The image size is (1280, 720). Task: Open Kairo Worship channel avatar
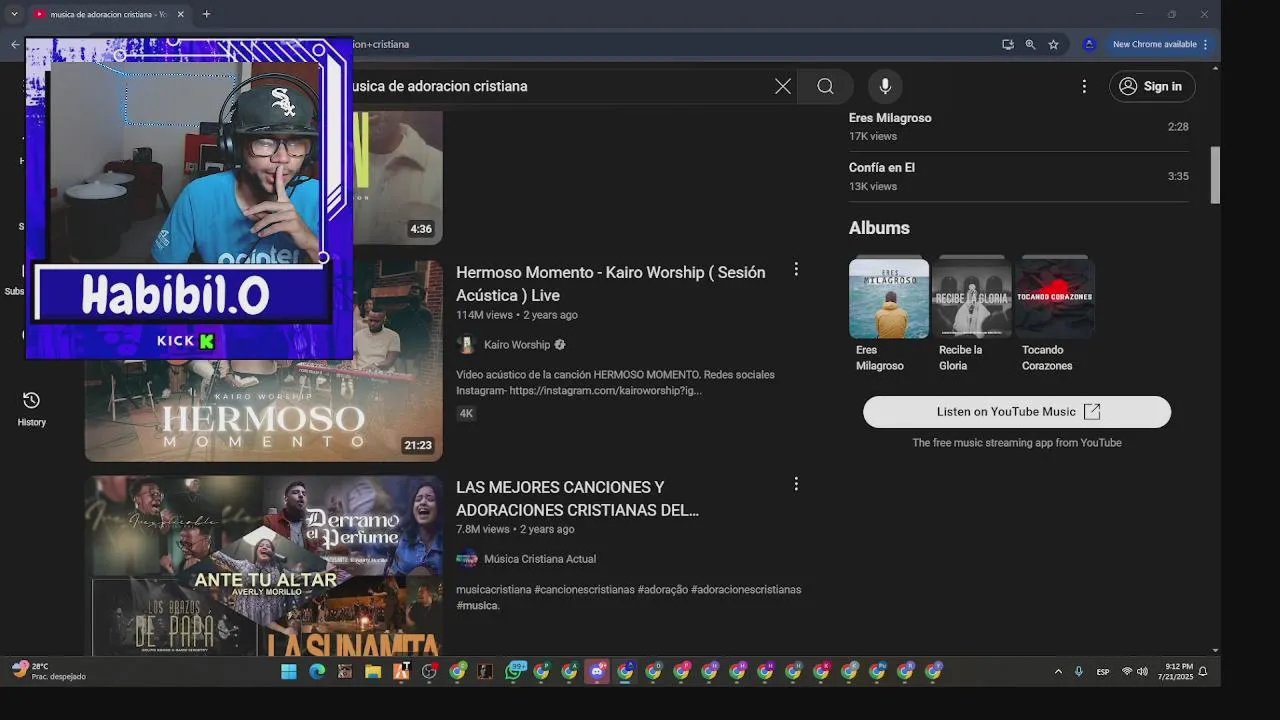(x=466, y=344)
